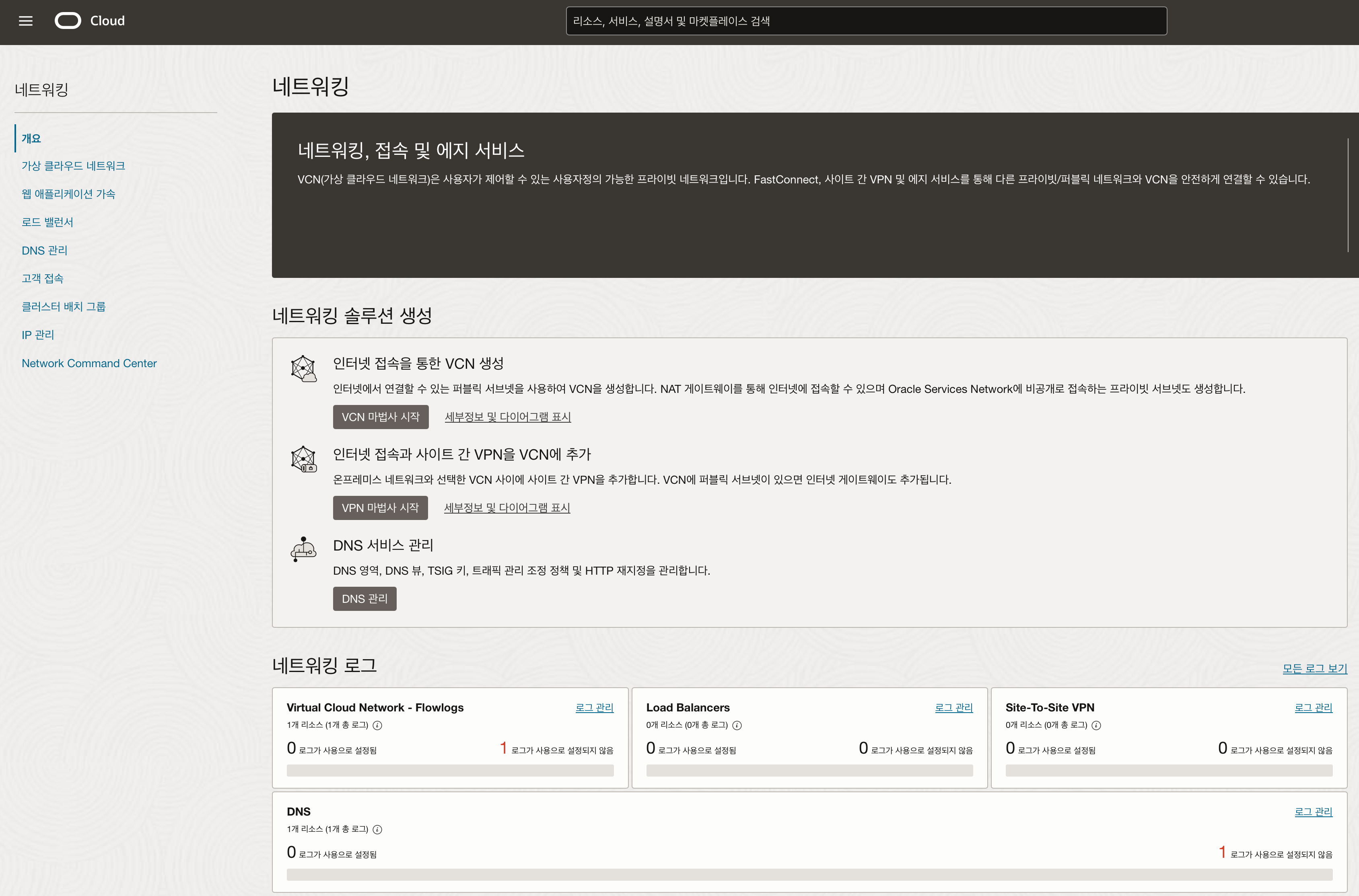Image resolution: width=1359 pixels, height=896 pixels.
Task: Click info icon next to Site-To-Site VPN count
Action: point(1096,725)
